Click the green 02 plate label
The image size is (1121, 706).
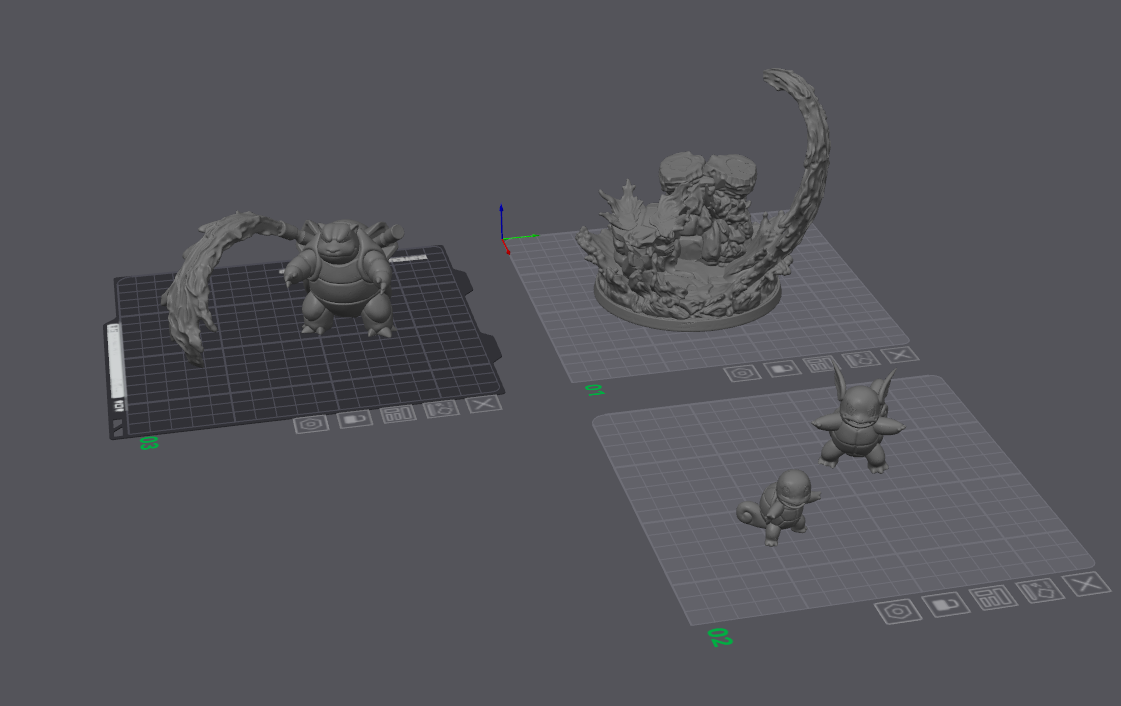point(720,637)
